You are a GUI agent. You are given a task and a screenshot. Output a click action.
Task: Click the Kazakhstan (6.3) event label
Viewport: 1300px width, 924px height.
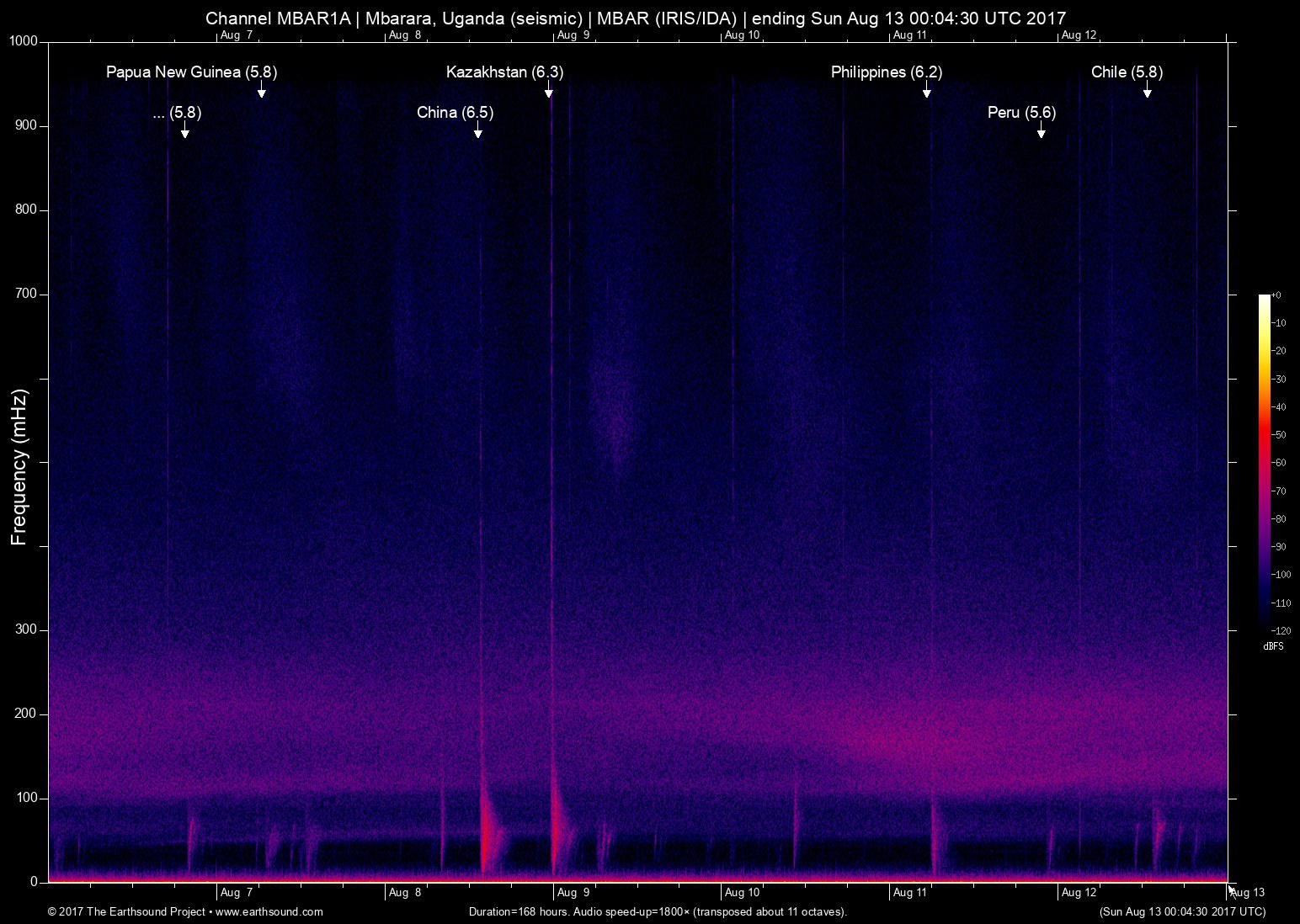(504, 72)
